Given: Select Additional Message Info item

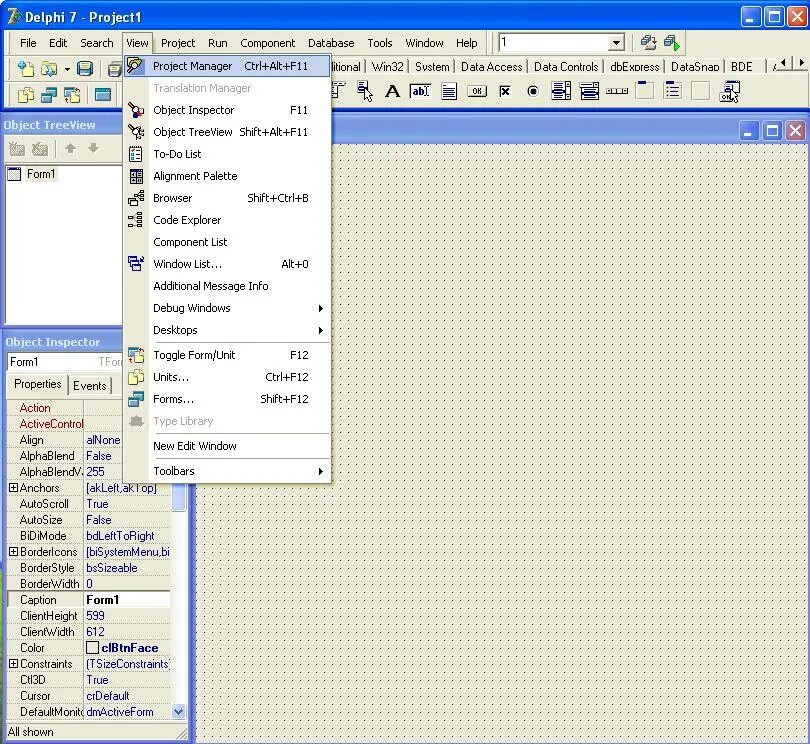Looking at the screenshot, I should pyautogui.click(x=227, y=286).
